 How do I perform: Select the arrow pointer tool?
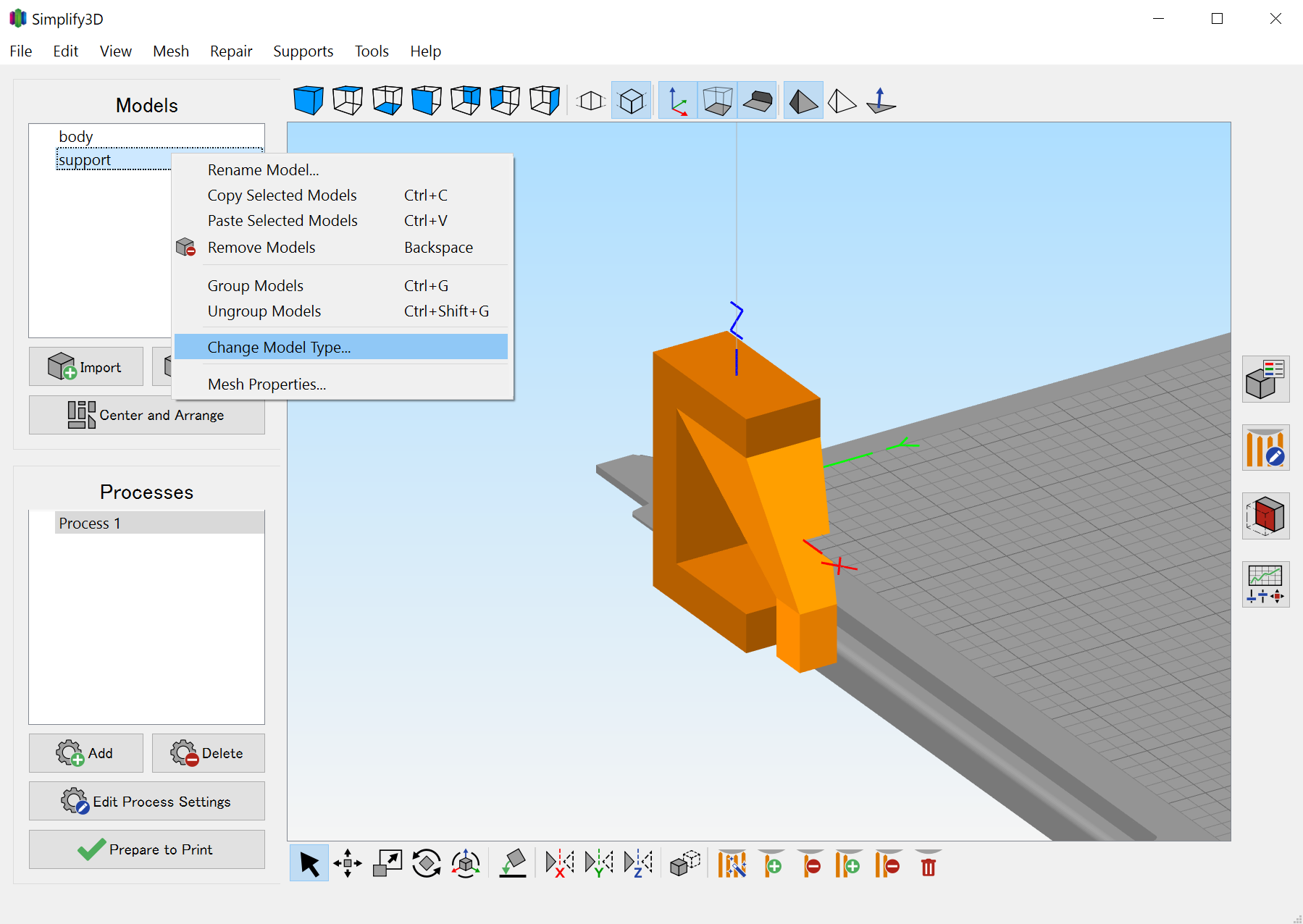pyautogui.click(x=309, y=863)
